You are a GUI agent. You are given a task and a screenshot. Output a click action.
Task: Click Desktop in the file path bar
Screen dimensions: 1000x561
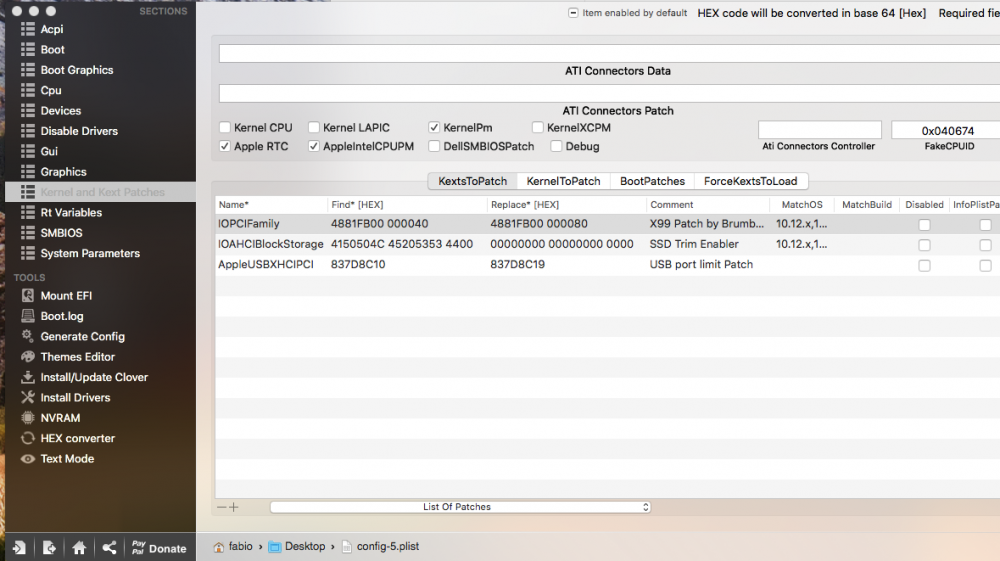(297, 546)
